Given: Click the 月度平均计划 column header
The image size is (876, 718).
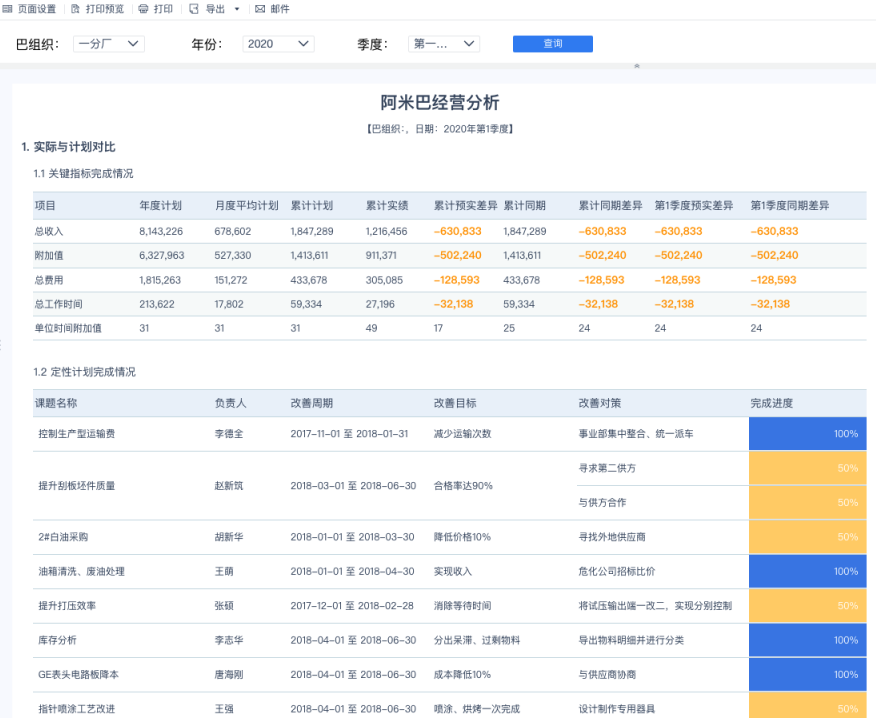Looking at the screenshot, I should 246,206.
